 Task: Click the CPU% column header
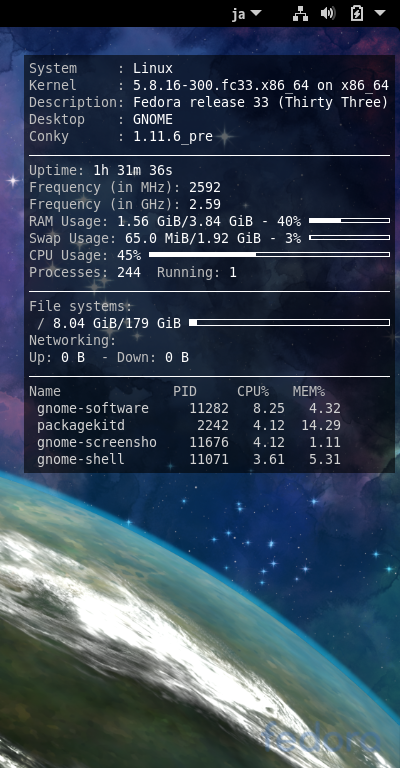point(253,391)
